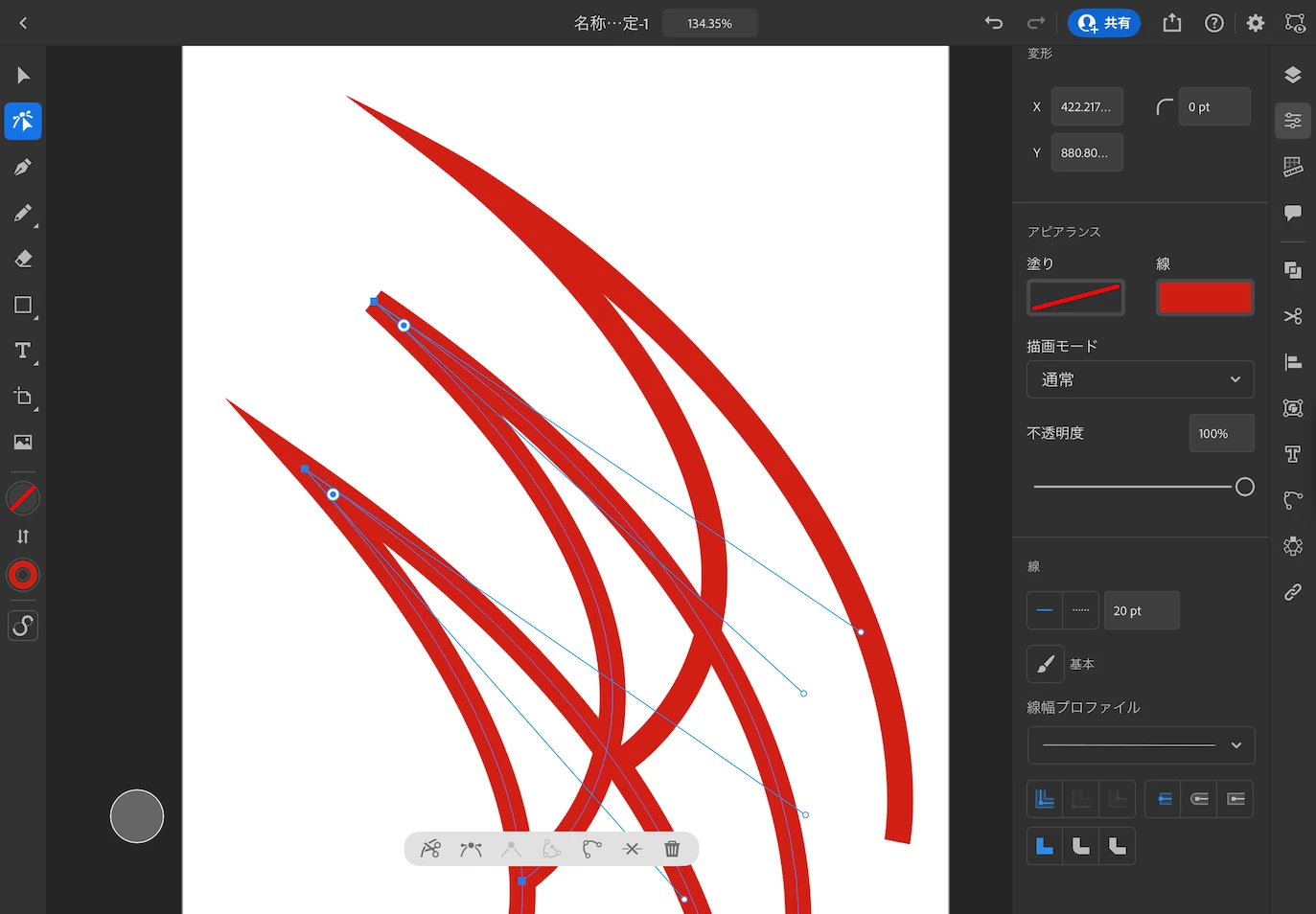Open the red 線 stroke swatch
Viewport: 1316px width, 914px height.
(1205, 297)
